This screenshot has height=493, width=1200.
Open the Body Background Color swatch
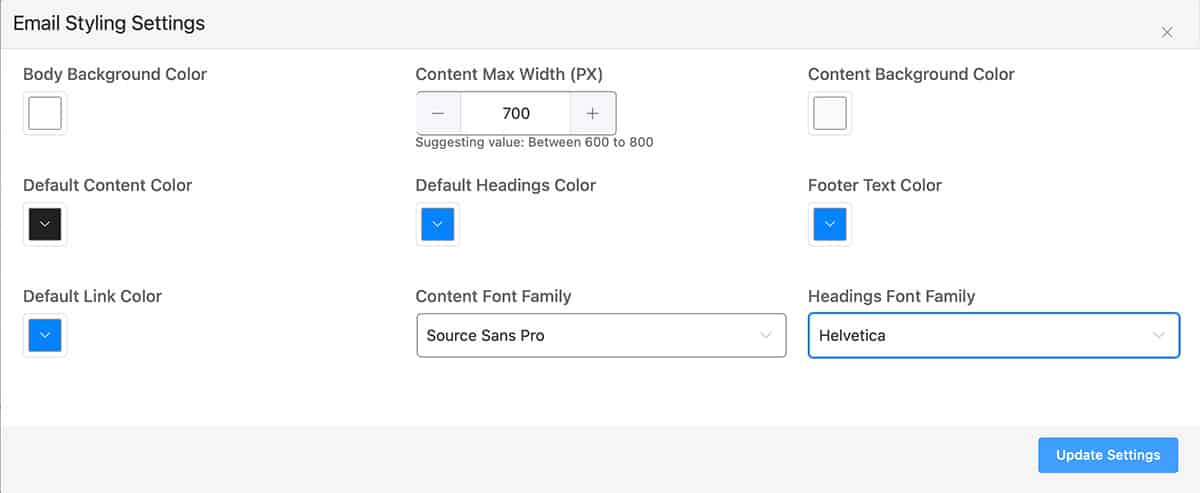point(45,113)
